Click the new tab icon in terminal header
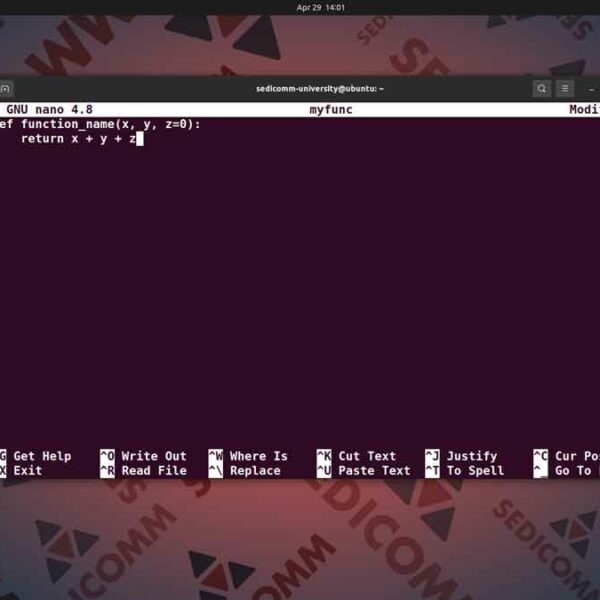Viewport: 600px width, 600px height. click(x=5, y=89)
